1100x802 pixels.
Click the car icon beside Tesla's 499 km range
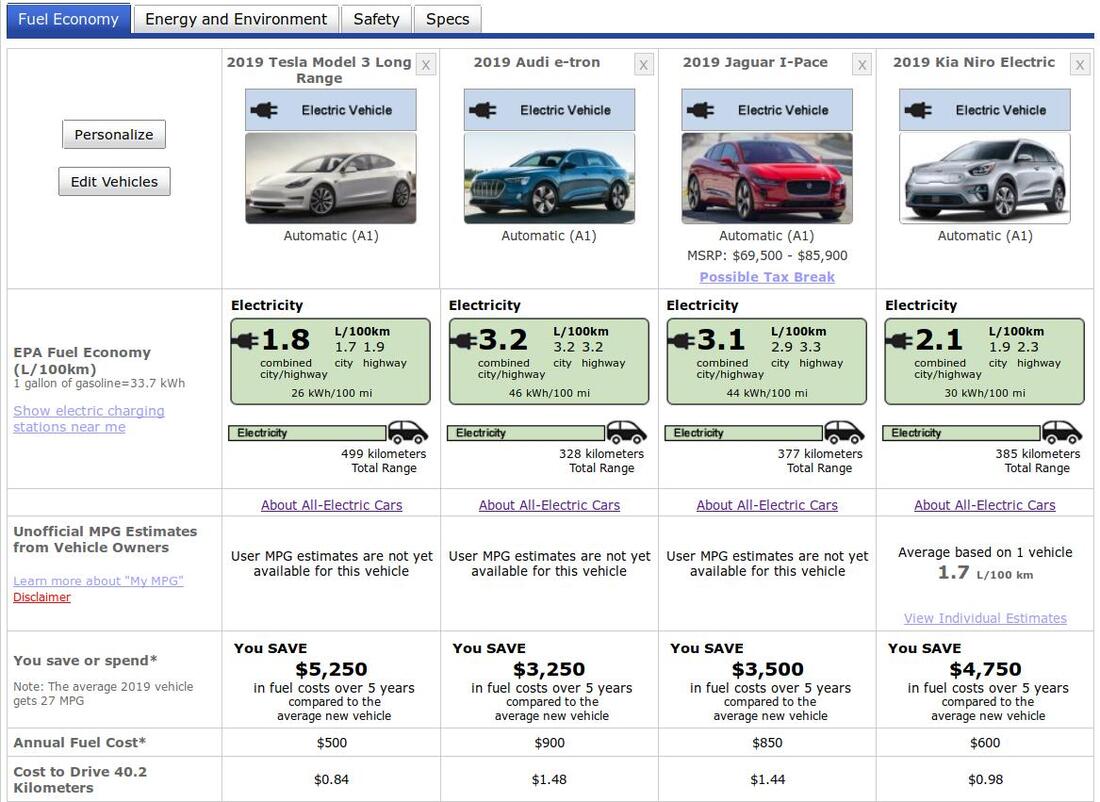tap(408, 432)
